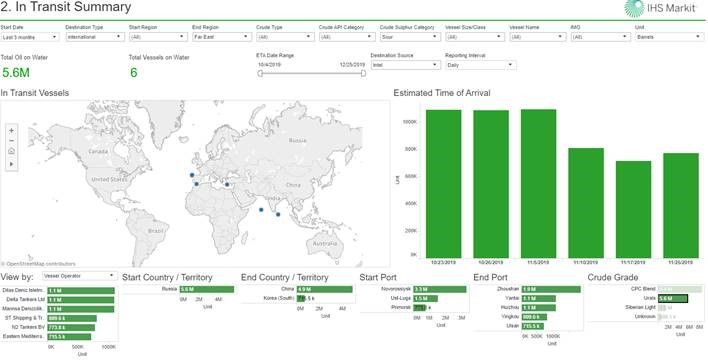Screen dimensions: 708x362
Task: Zoom in on the map with plus icon
Action: [x=12, y=130]
